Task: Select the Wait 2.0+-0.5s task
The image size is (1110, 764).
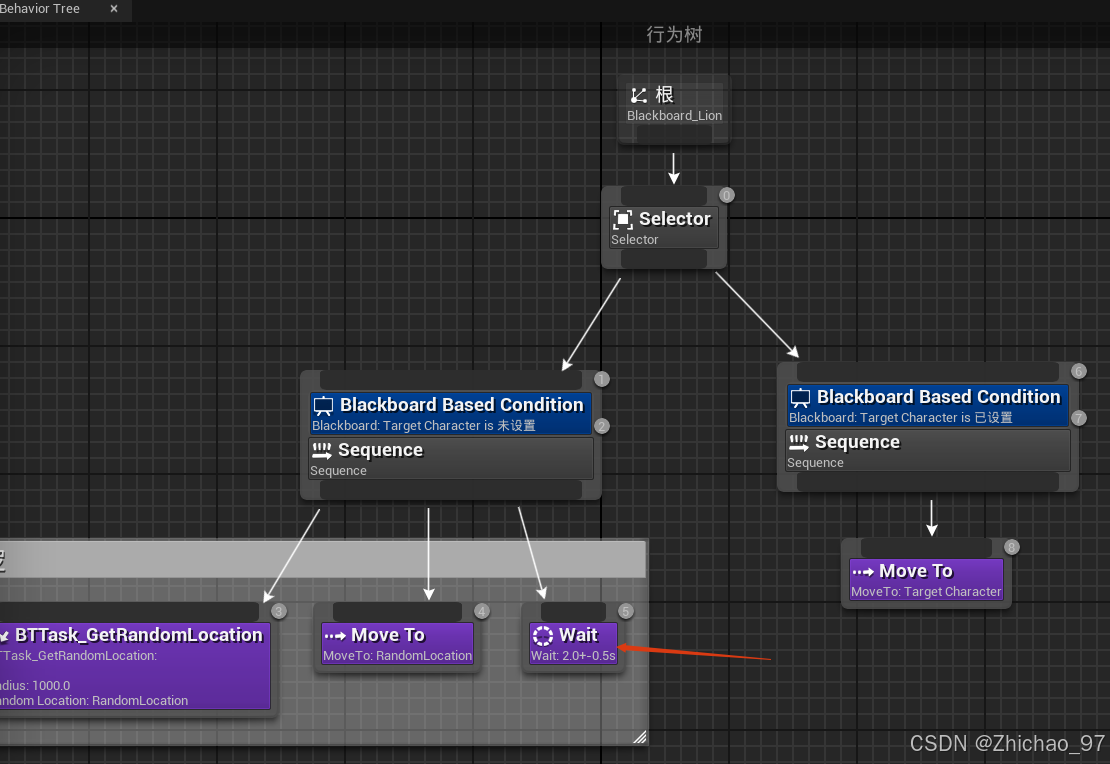Action: tap(573, 644)
